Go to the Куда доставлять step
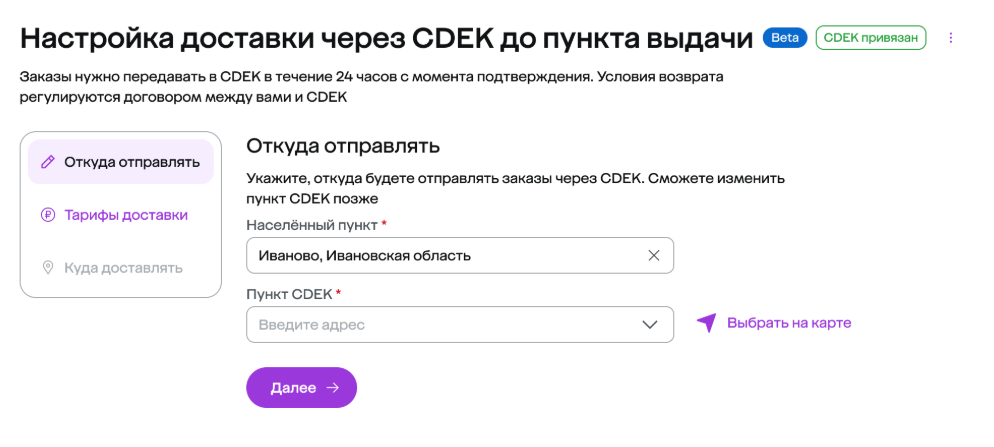994x447 pixels. 123,268
